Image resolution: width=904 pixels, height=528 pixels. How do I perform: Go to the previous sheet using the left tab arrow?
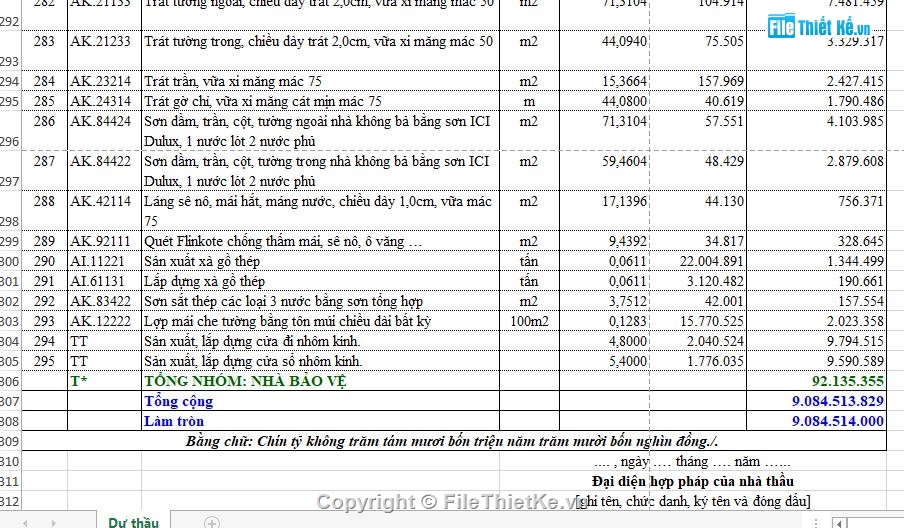point(25,523)
